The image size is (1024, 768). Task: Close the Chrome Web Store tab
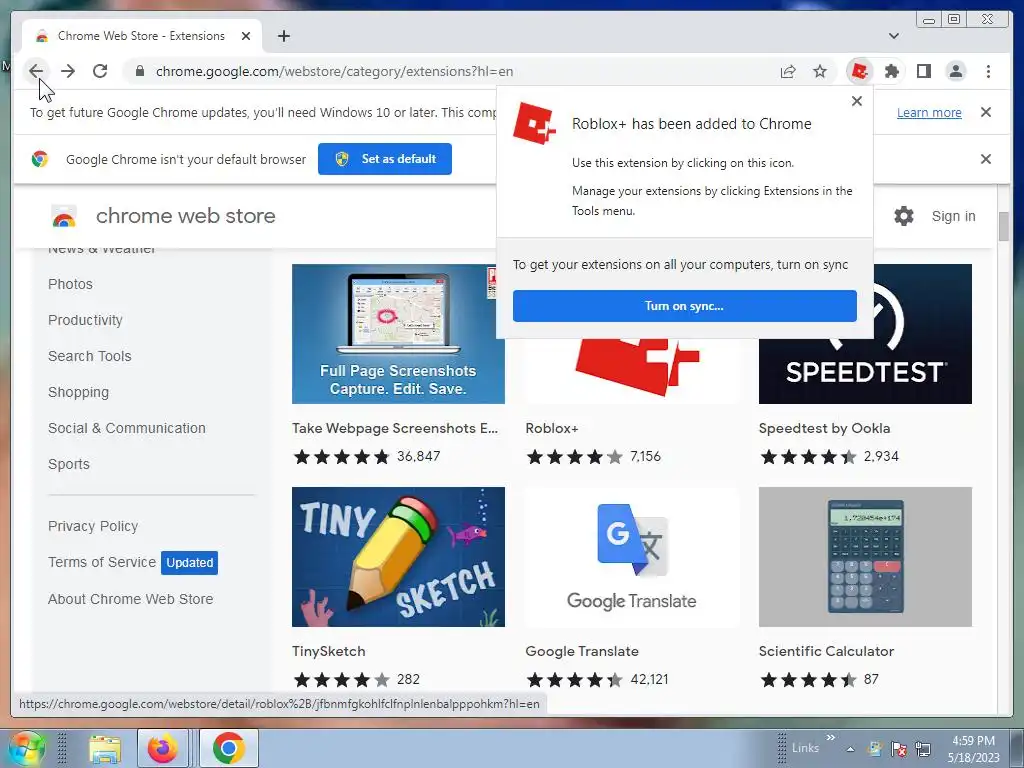(246, 36)
